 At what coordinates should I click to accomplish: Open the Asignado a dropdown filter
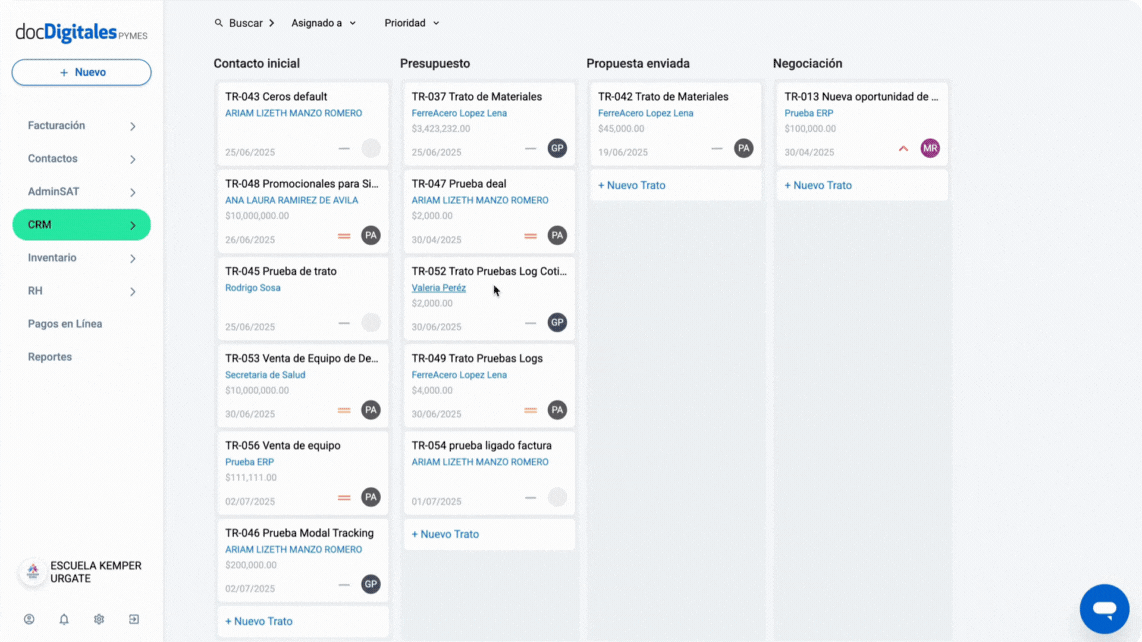click(x=323, y=23)
